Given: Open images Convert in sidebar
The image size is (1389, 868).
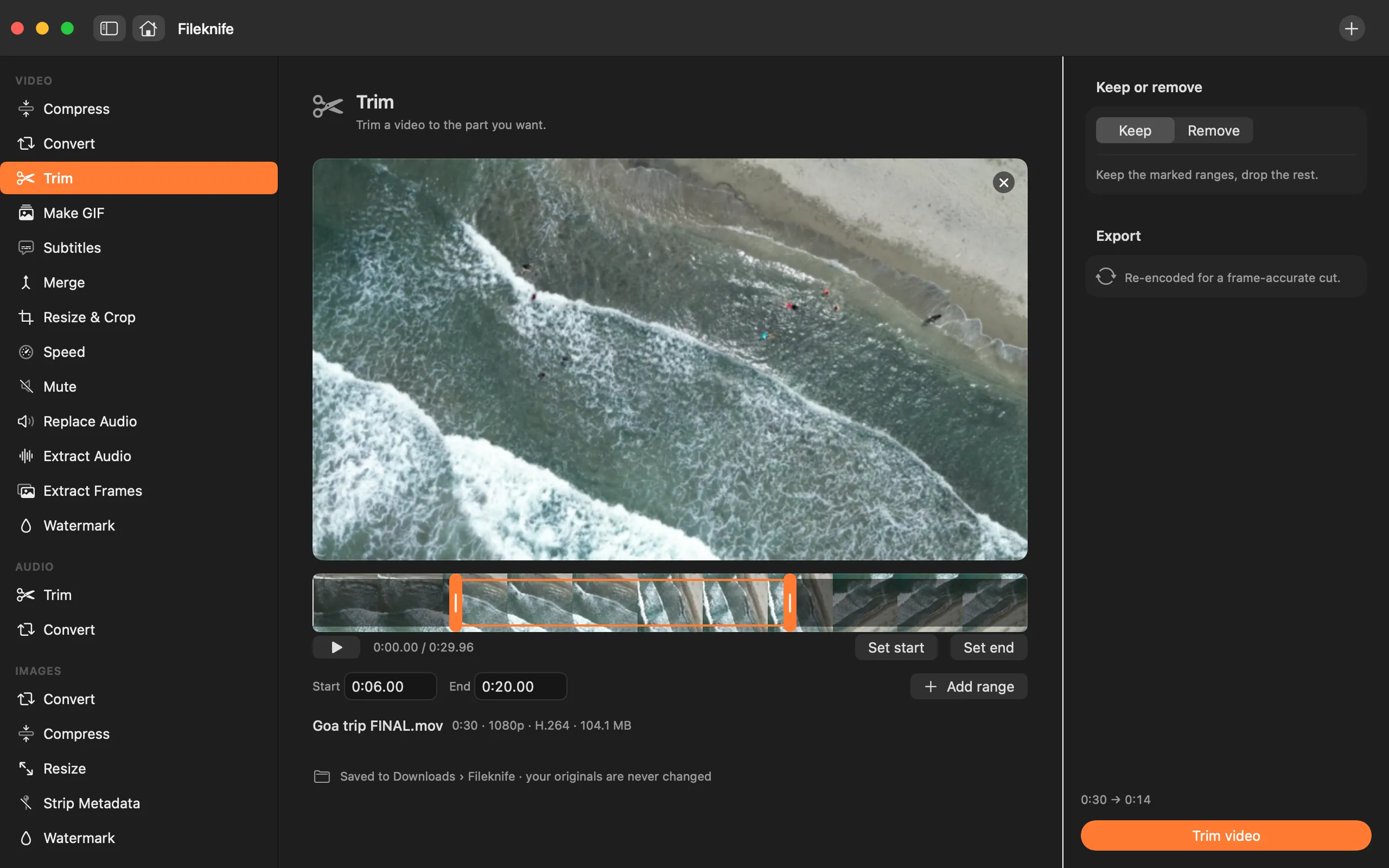Looking at the screenshot, I should pos(139,699).
